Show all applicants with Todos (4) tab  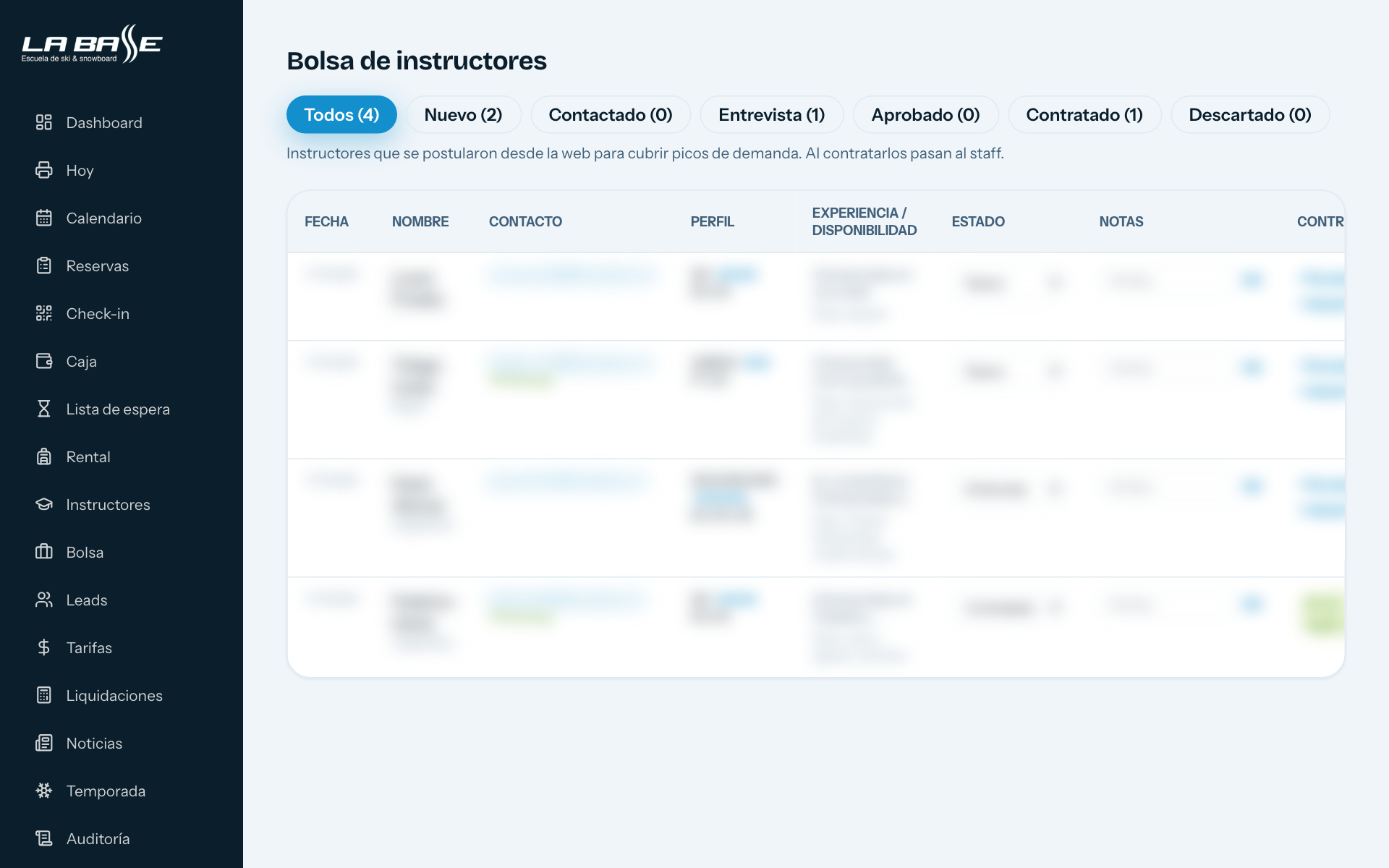[x=341, y=114]
